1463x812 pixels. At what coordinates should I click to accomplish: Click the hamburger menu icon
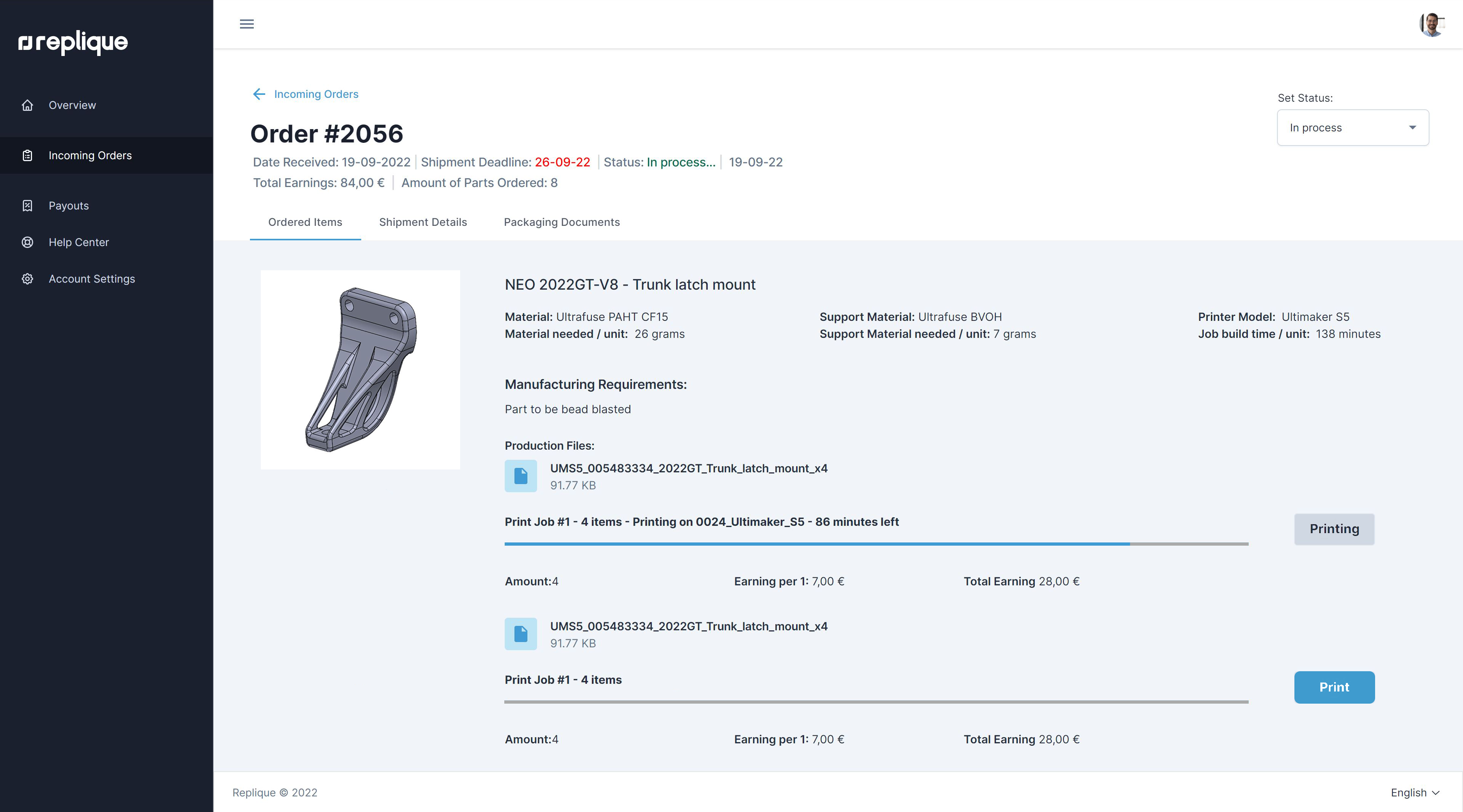[x=247, y=24]
